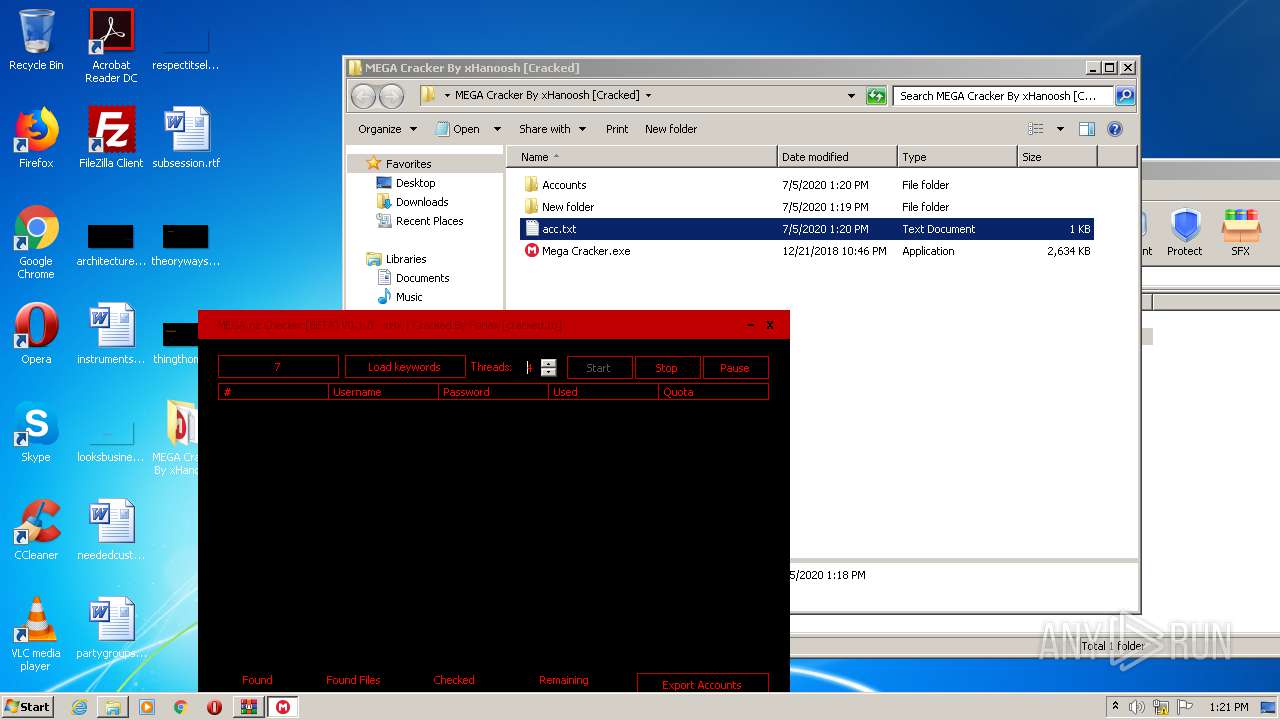Open Acrobat Reader DC desktop shortcut
This screenshot has width=1280, height=720.
[x=111, y=46]
